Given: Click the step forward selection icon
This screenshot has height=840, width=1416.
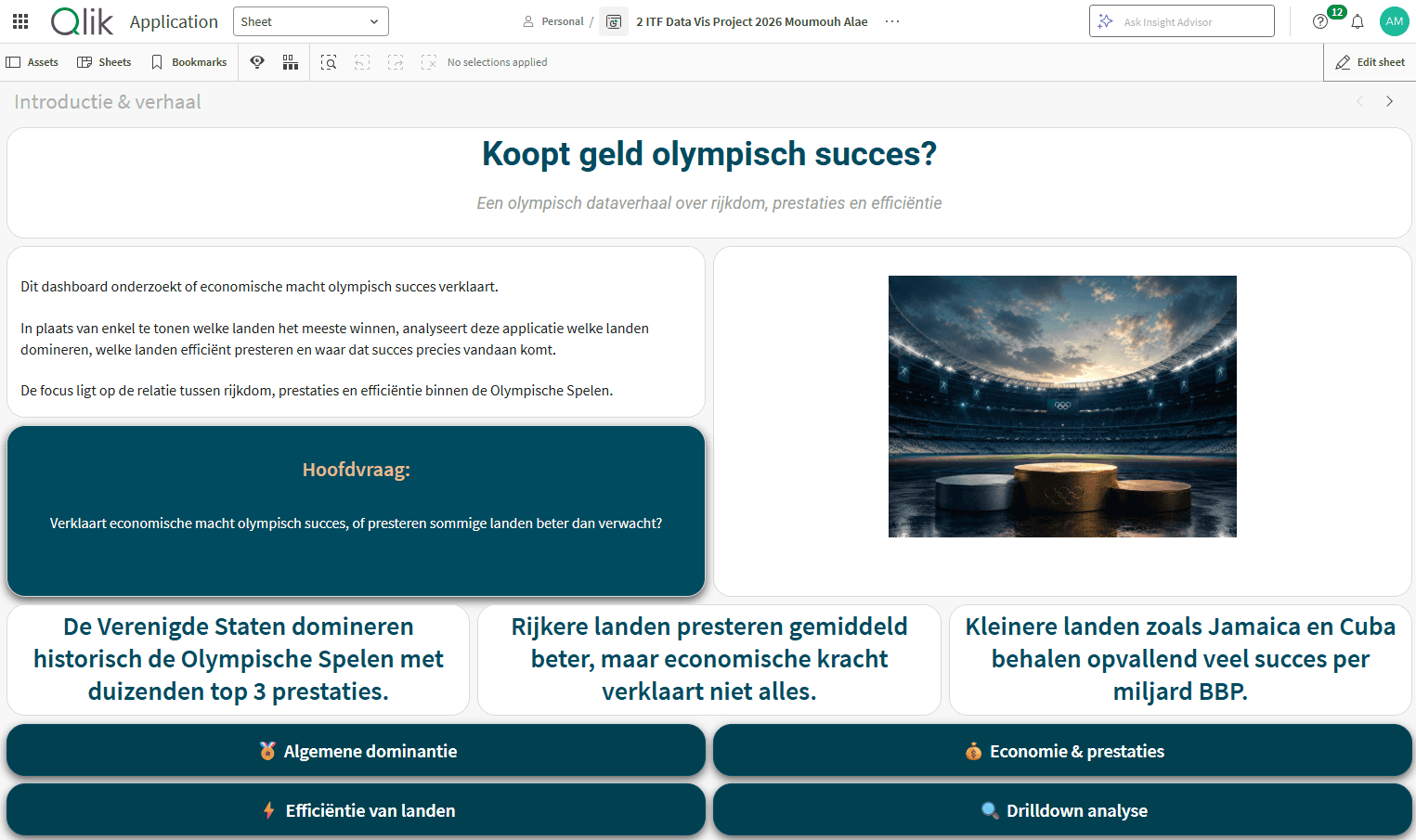Looking at the screenshot, I should (x=396, y=62).
